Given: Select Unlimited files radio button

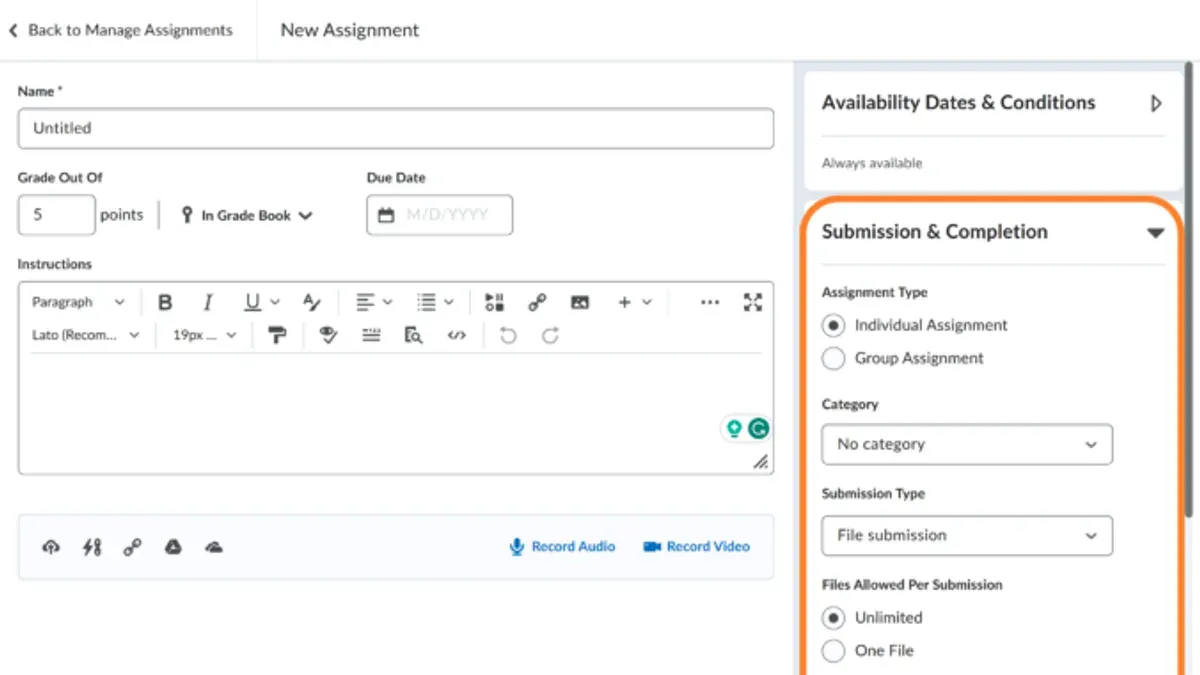Looking at the screenshot, I should pos(833,618).
